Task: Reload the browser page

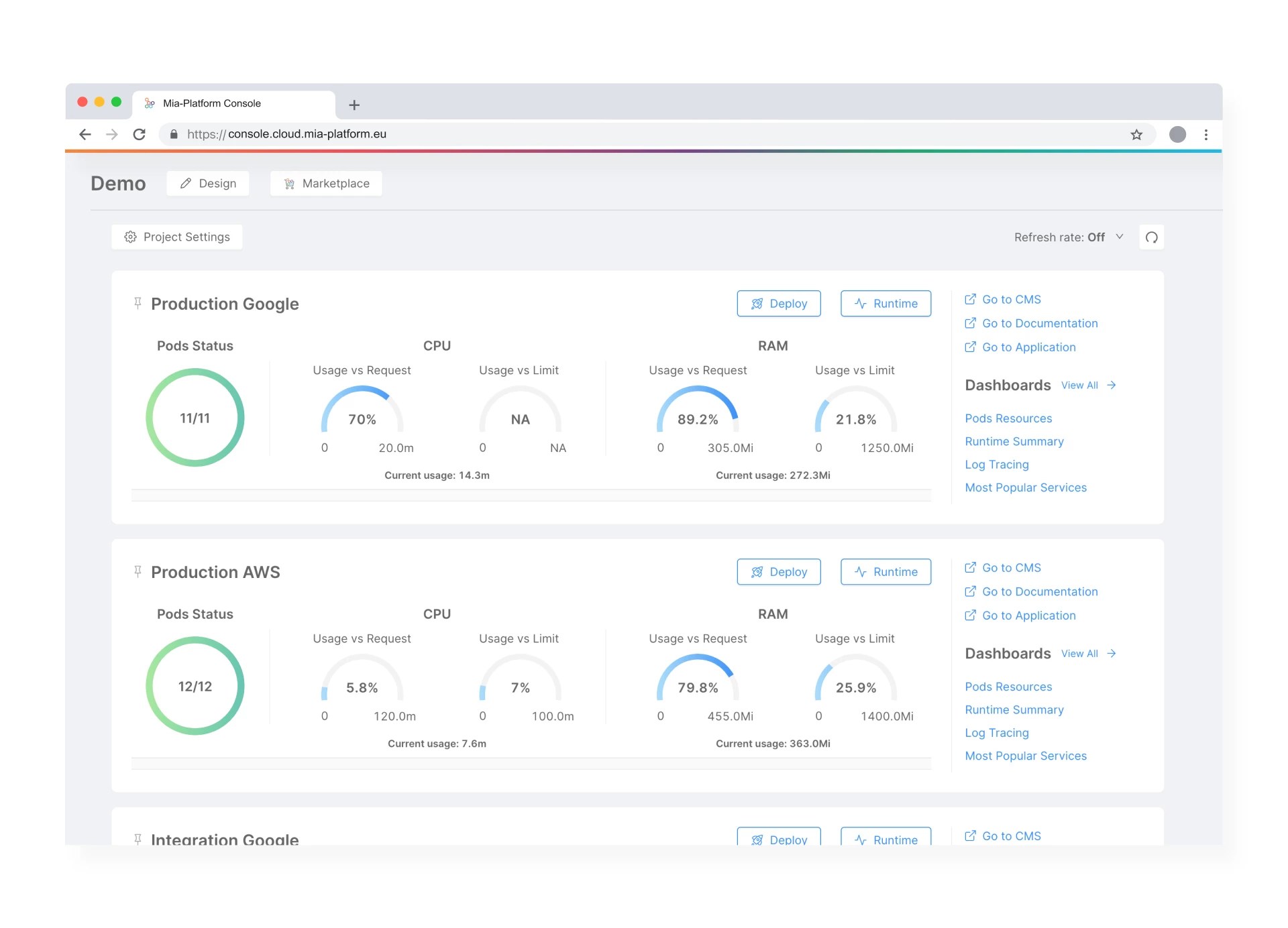Action: tap(140, 135)
